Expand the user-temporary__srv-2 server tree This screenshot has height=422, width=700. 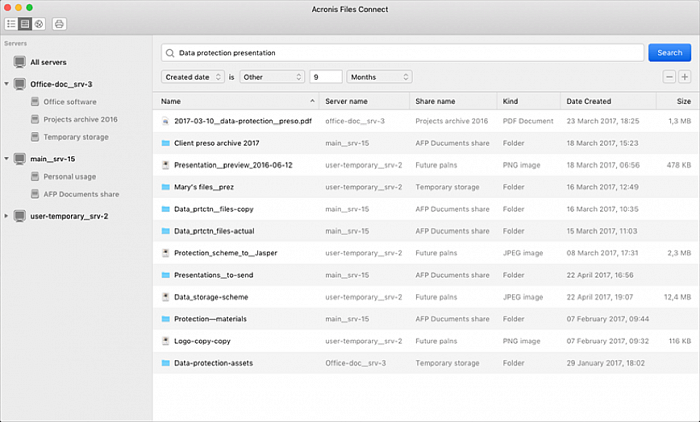click(6, 216)
